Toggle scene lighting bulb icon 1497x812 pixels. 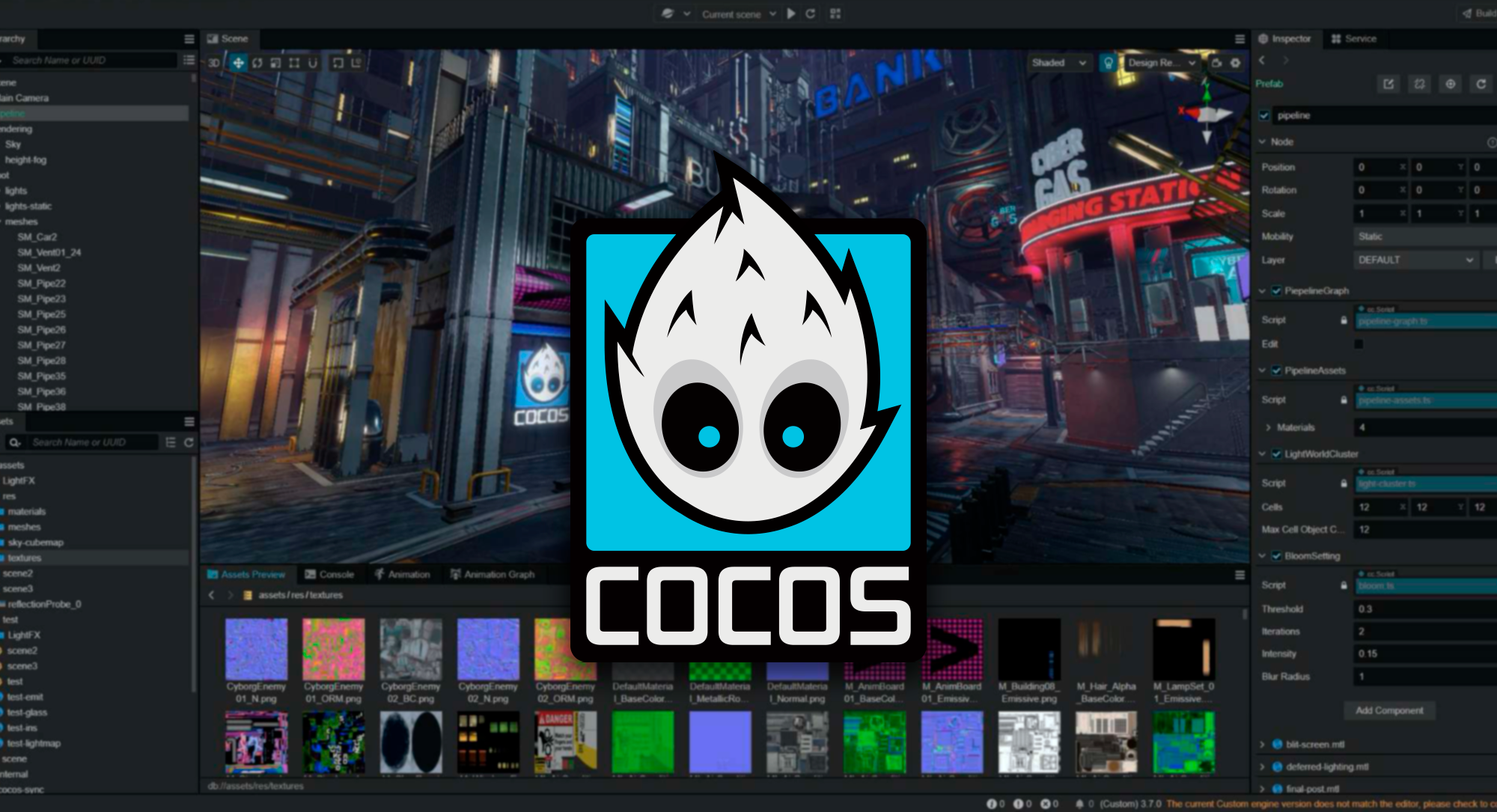tap(1109, 63)
